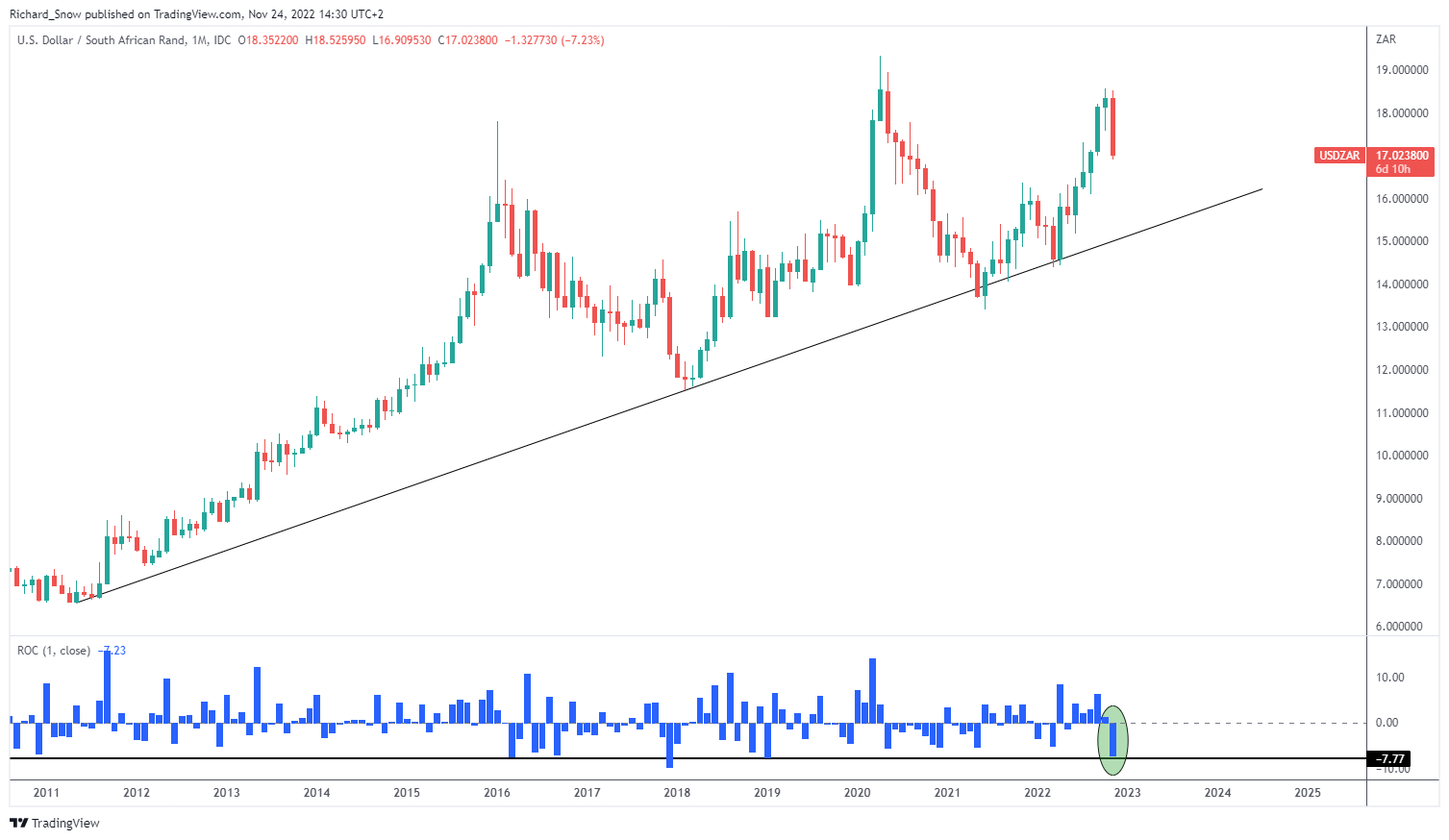Click the 10.000000 price axis label
The height and width of the screenshot is (840, 1449).
click(1401, 456)
